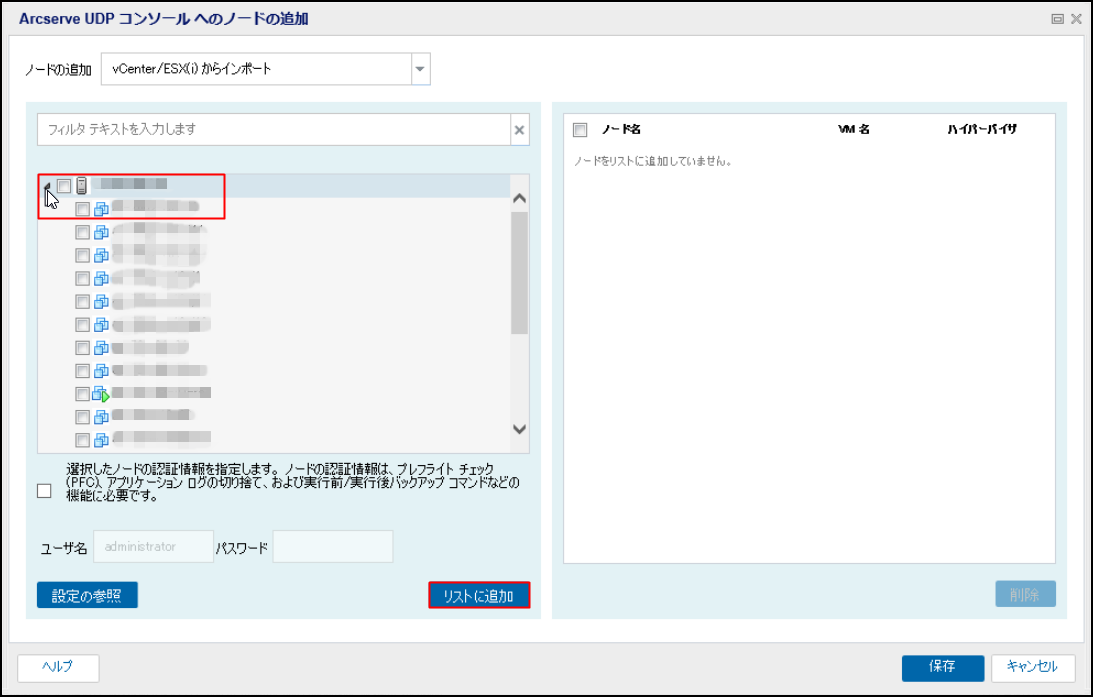This screenshot has height=697, width=1093.
Task: Click the ノード名 column header
Action: click(x=621, y=129)
